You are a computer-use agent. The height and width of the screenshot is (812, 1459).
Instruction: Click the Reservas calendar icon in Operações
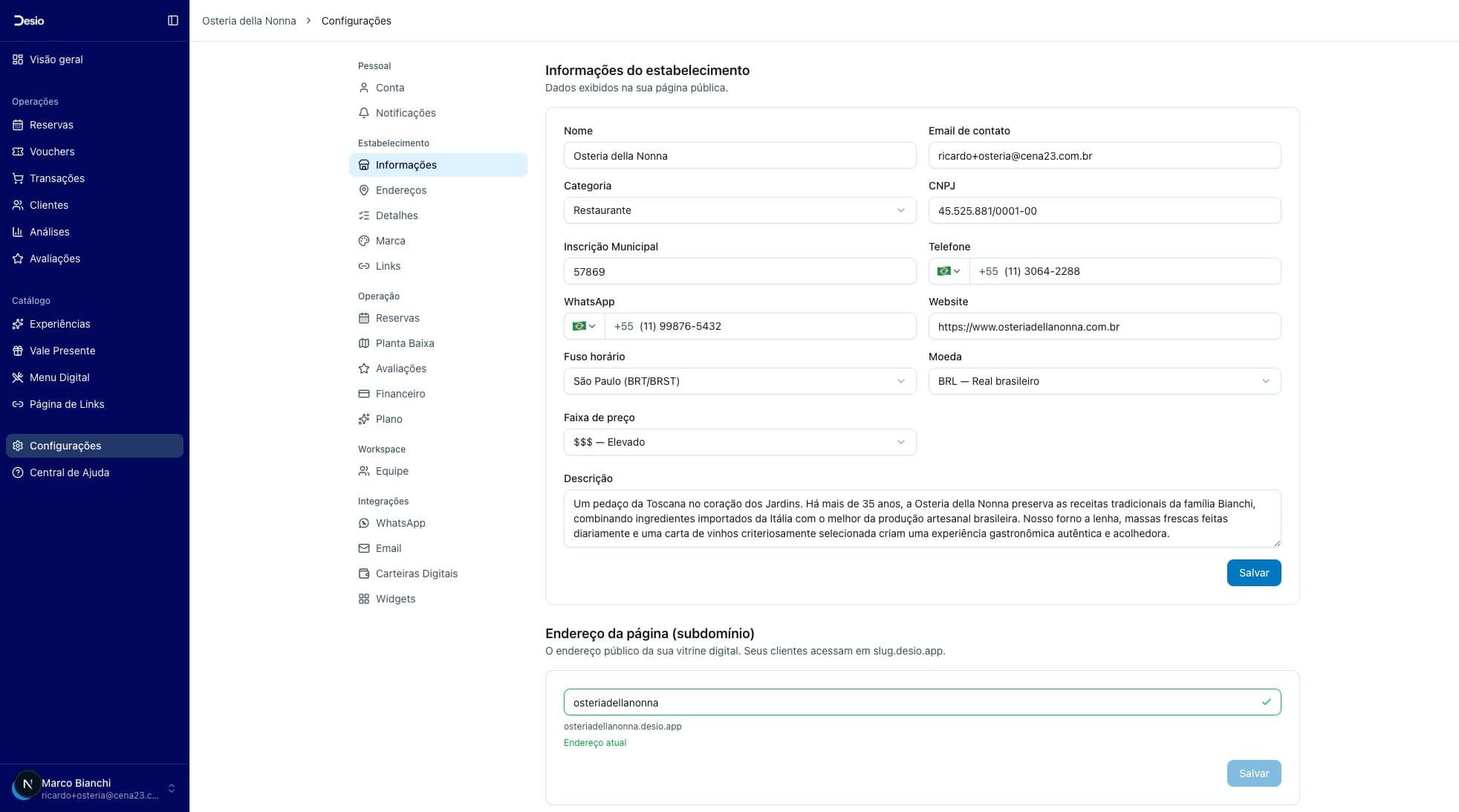pyautogui.click(x=18, y=125)
